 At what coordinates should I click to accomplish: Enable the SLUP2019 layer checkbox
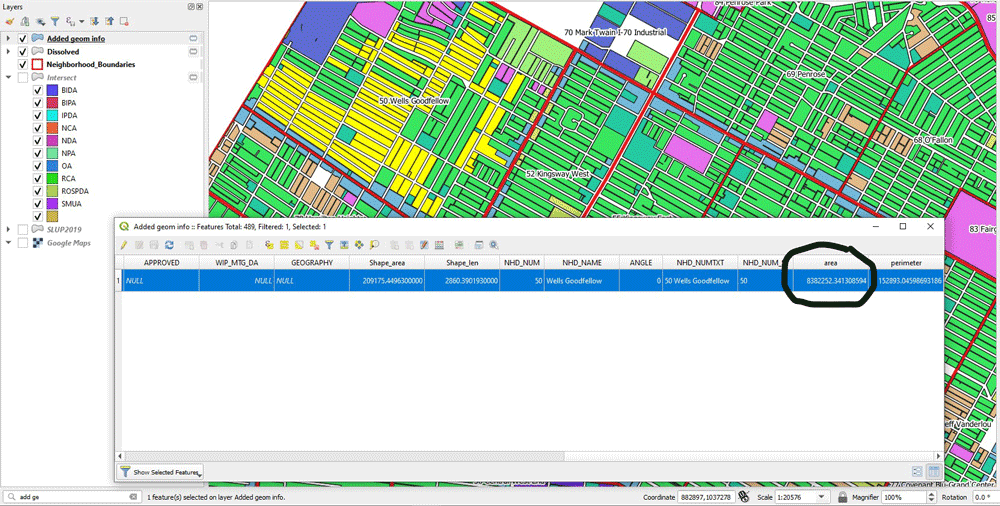point(24,229)
